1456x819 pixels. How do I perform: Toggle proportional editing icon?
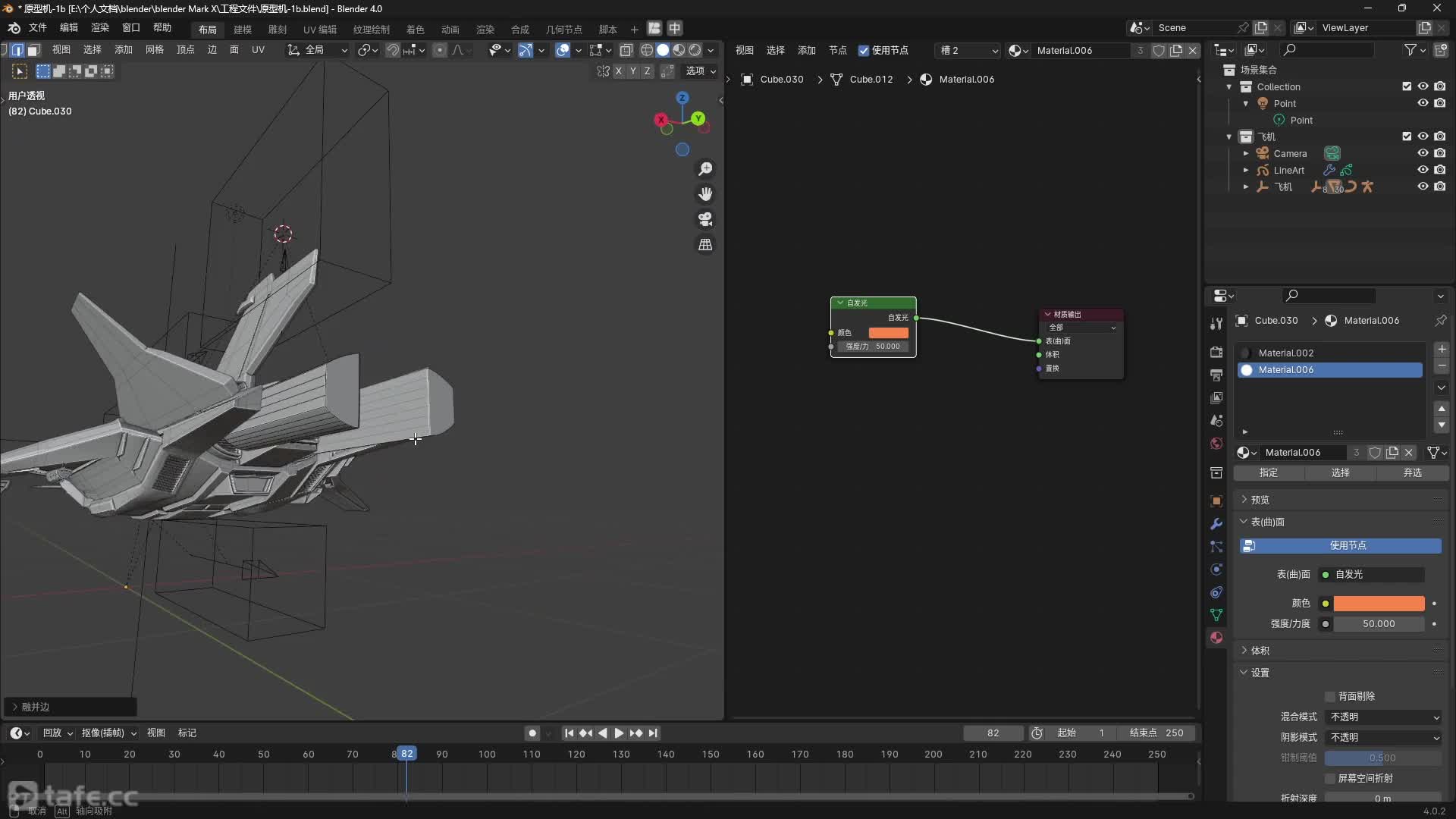click(x=439, y=50)
